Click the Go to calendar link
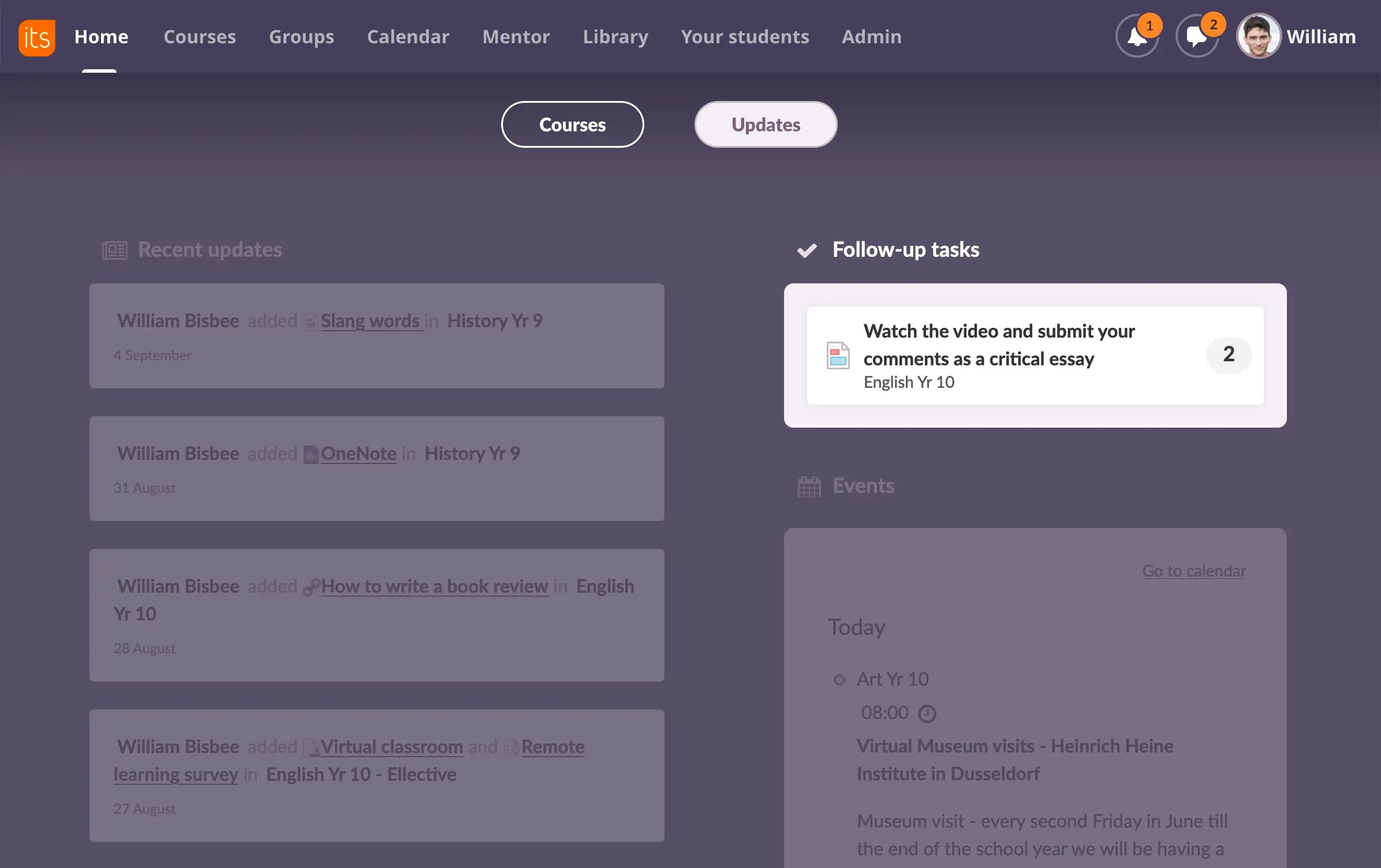The height and width of the screenshot is (868, 1381). click(1194, 571)
